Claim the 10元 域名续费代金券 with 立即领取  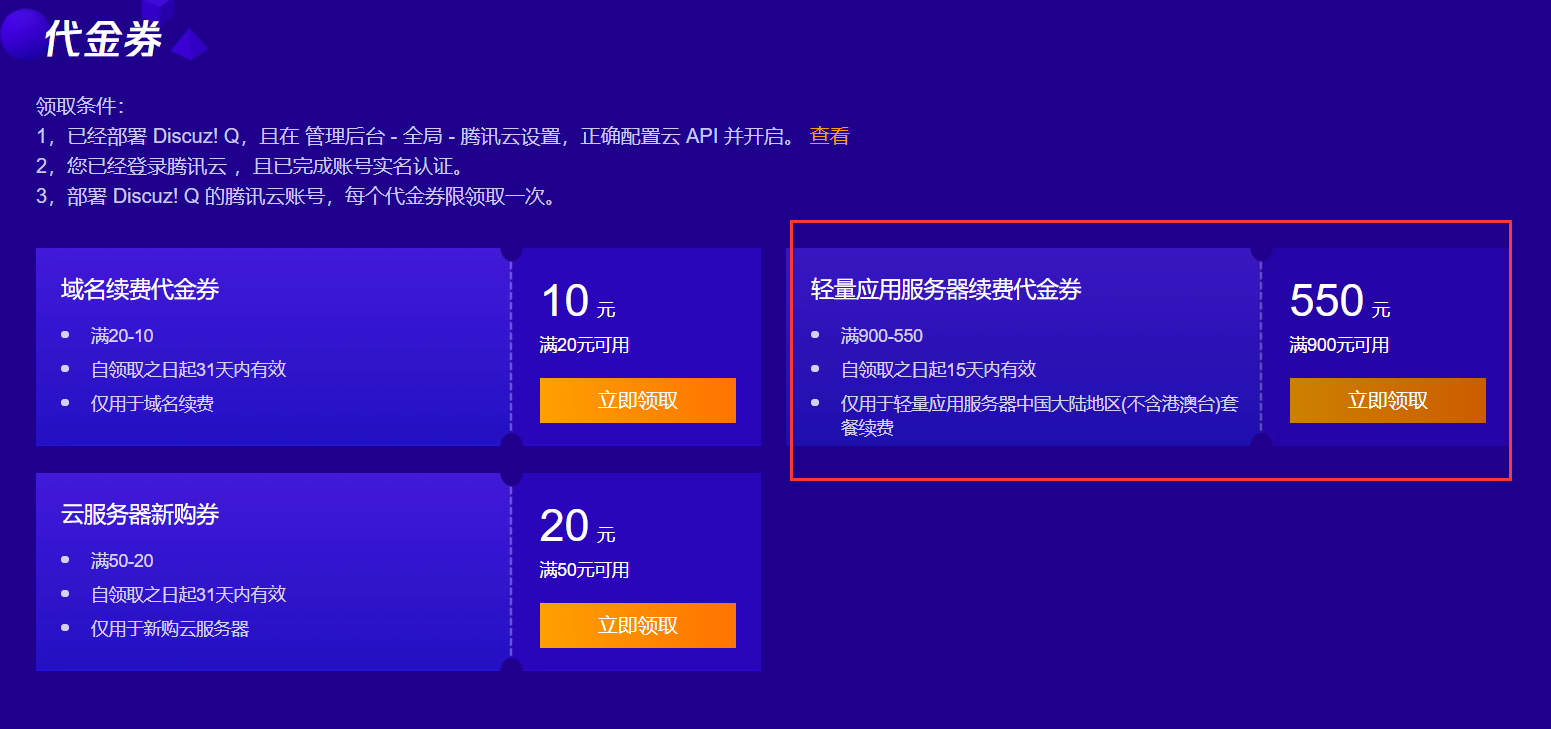point(638,400)
